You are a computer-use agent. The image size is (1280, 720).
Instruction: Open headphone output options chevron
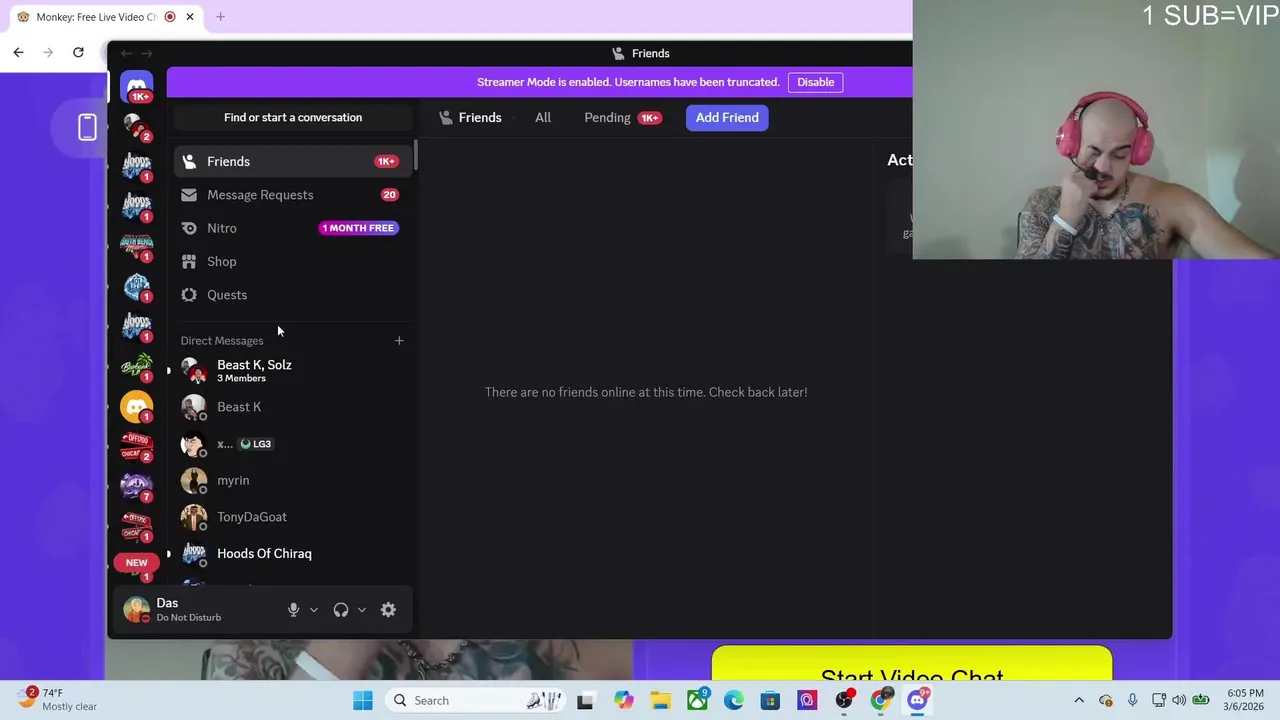pyautogui.click(x=361, y=610)
